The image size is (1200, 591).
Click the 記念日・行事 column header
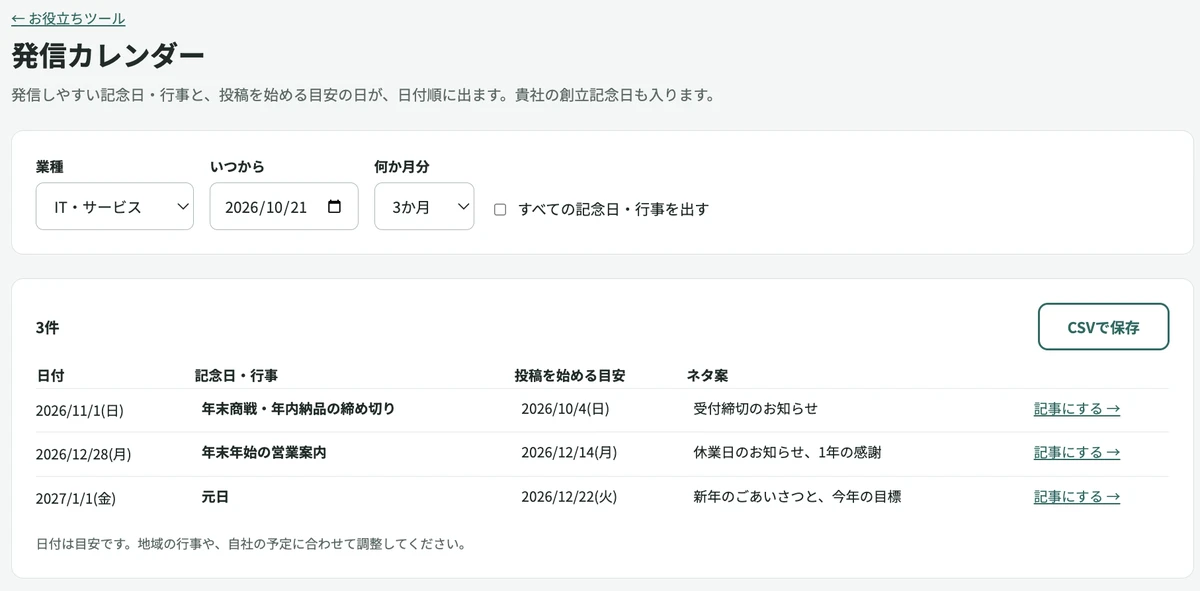236,376
